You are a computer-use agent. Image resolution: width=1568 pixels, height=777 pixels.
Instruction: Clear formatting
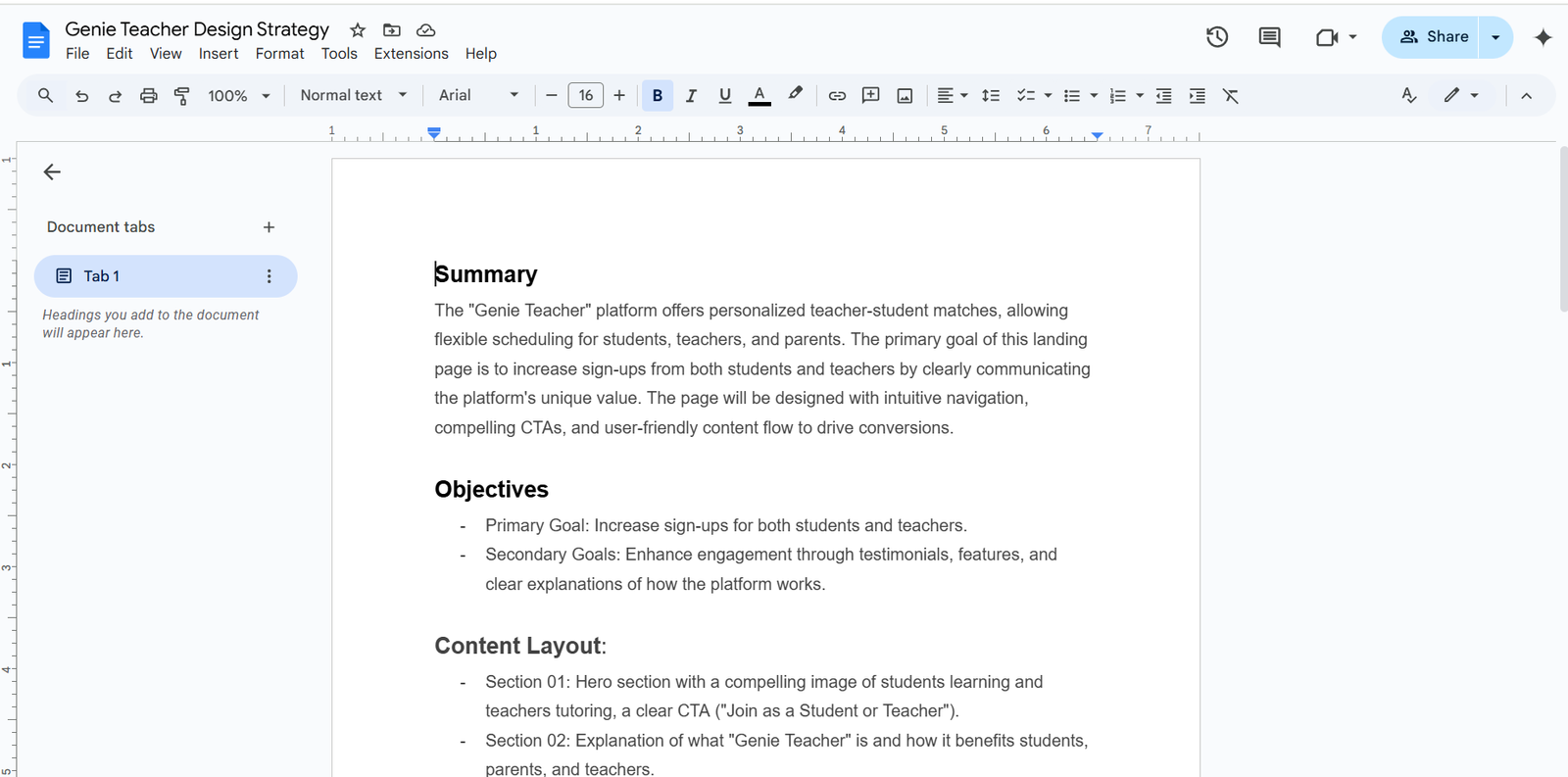[x=1231, y=95]
